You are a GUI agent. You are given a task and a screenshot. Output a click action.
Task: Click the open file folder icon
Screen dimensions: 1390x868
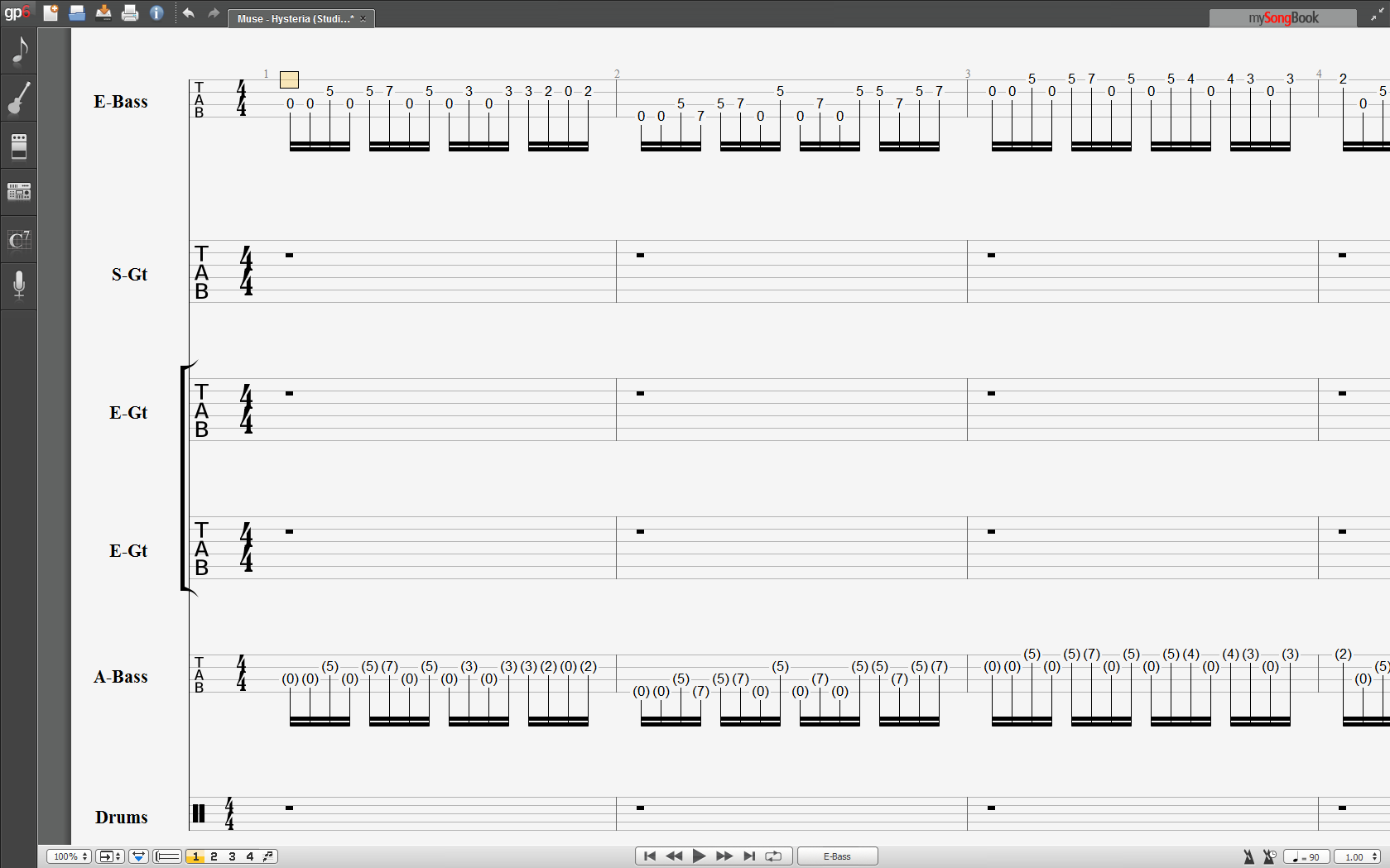pyautogui.click(x=77, y=13)
